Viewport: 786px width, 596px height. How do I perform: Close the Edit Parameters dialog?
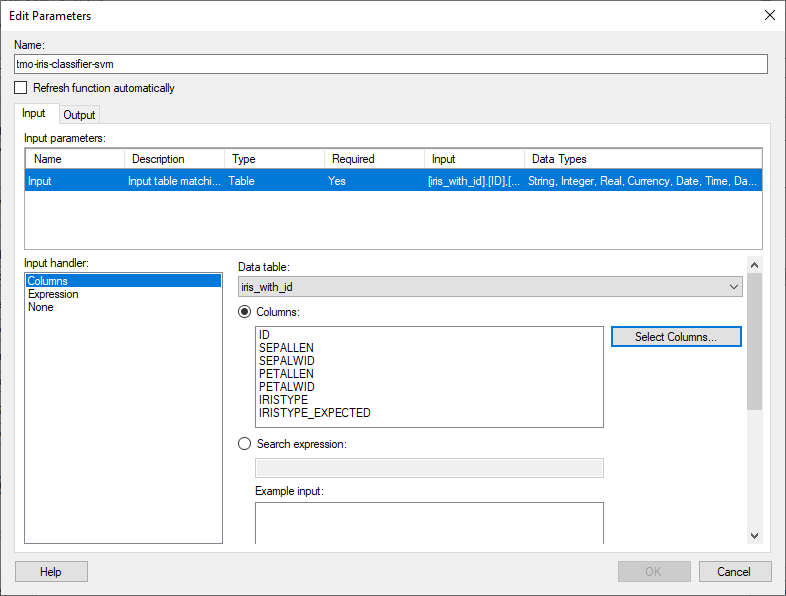tap(768, 15)
